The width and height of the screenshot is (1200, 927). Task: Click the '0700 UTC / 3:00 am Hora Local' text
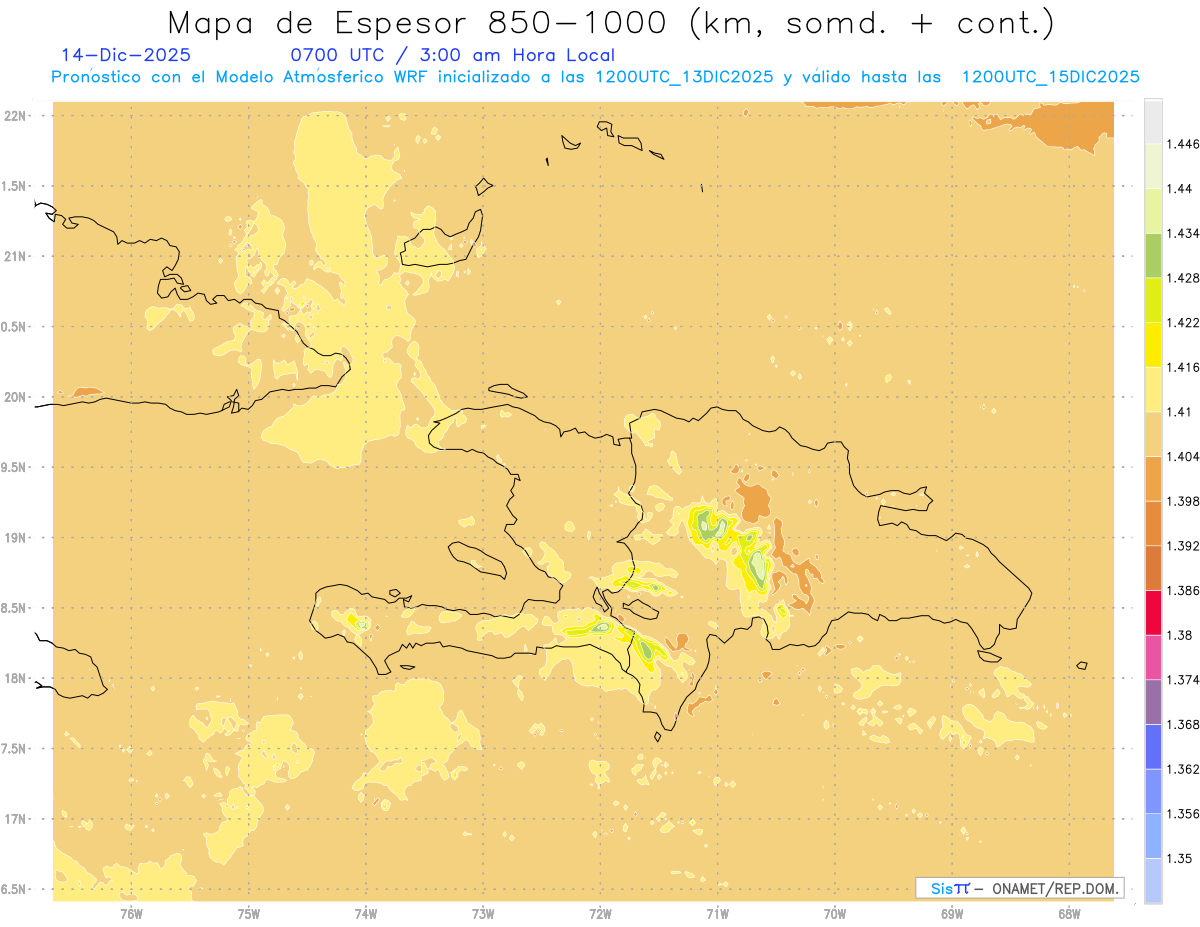[x=452, y=55]
